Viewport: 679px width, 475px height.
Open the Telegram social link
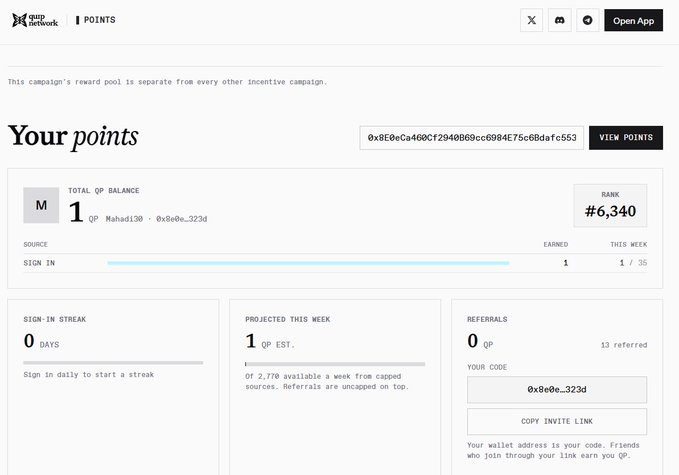click(588, 20)
